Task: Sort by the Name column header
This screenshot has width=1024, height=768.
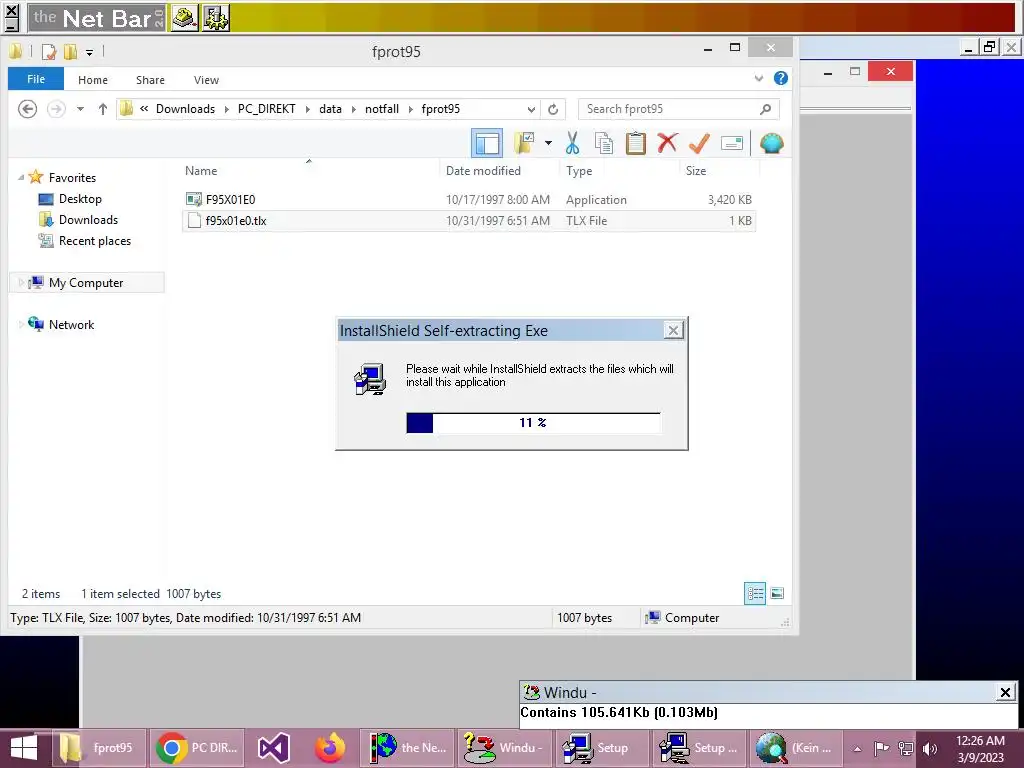Action: 200,171
